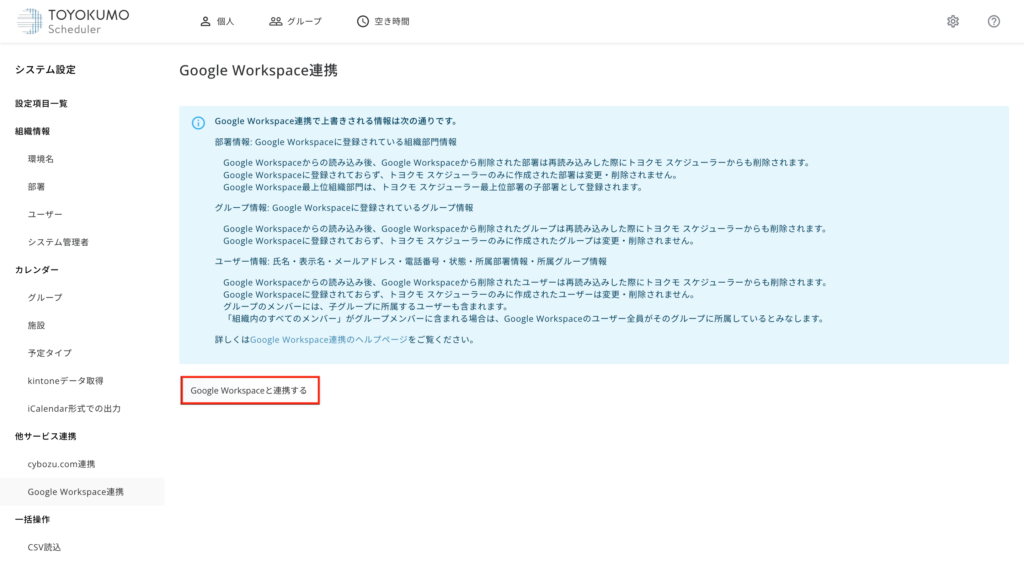Select 環境名 in sidebar

[x=40, y=159]
